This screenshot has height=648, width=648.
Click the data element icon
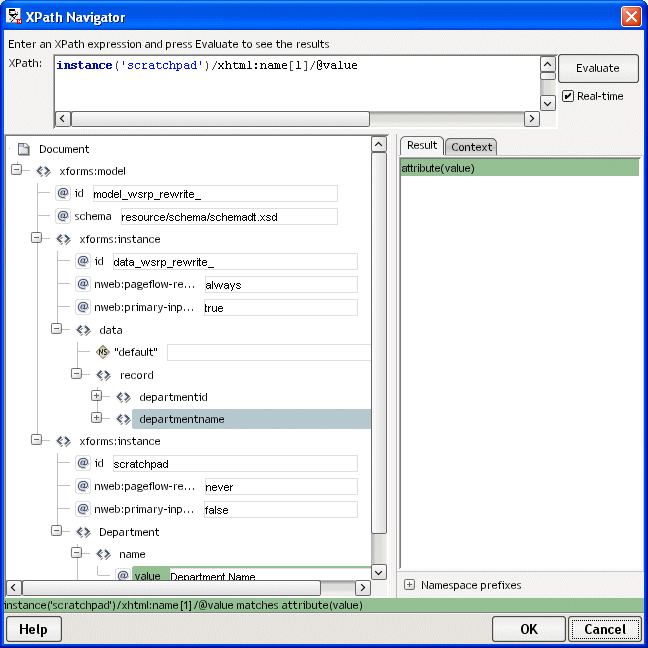click(x=83, y=330)
